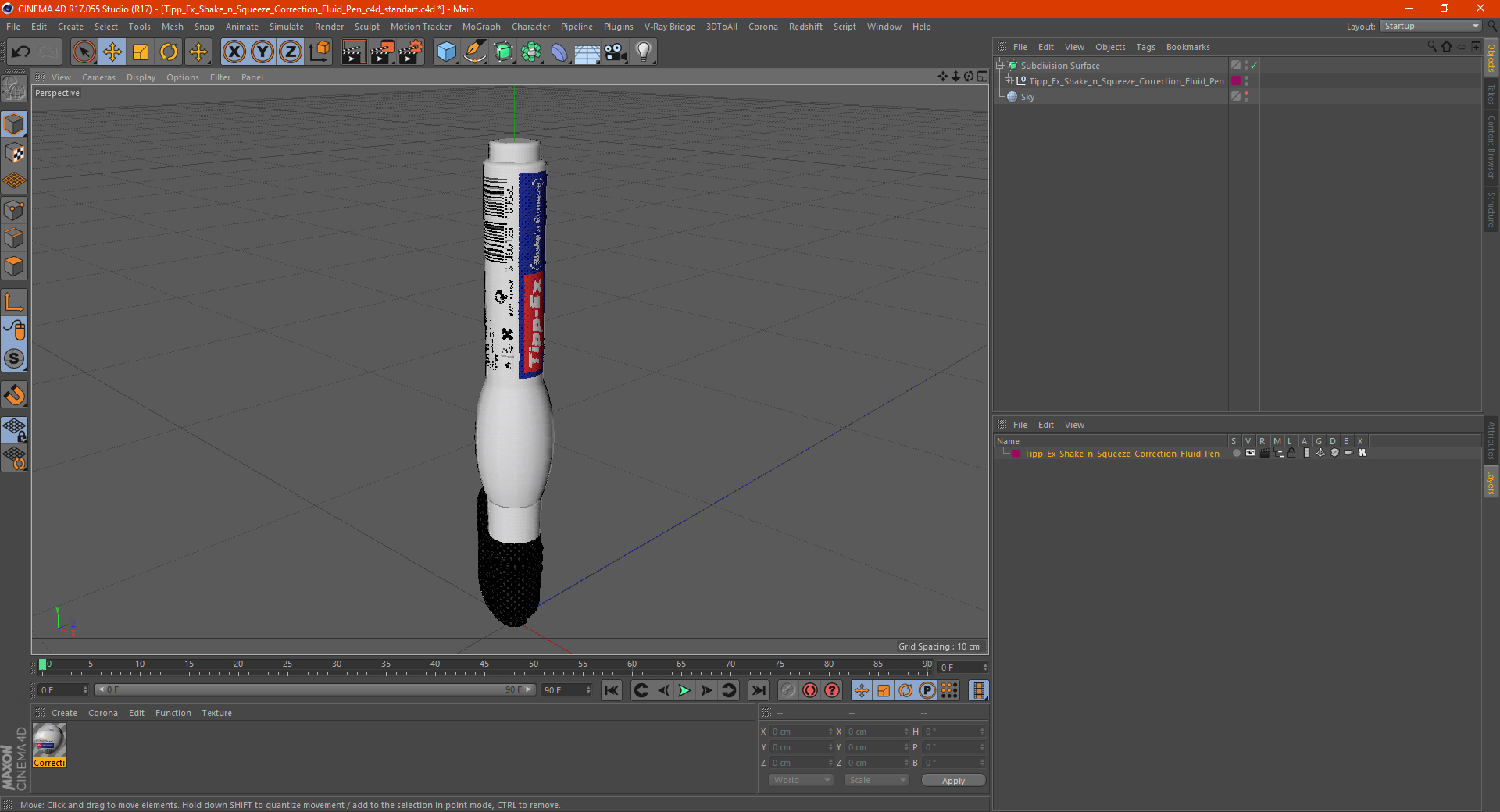Click the end frame 90 F field
Image resolution: width=1500 pixels, height=812 pixels.
pos(567,690)
